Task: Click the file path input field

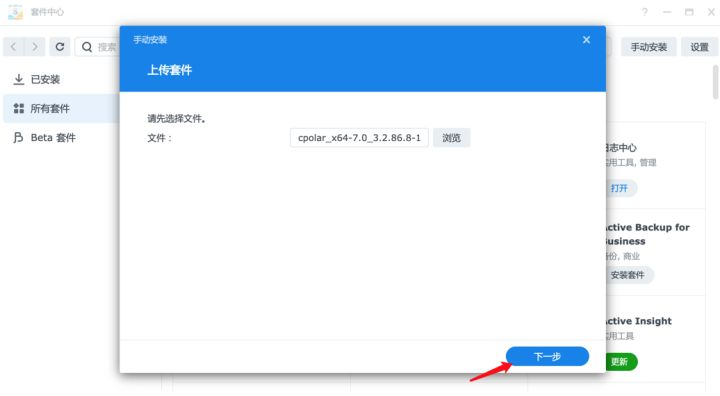Action: [x=359, y=138]
